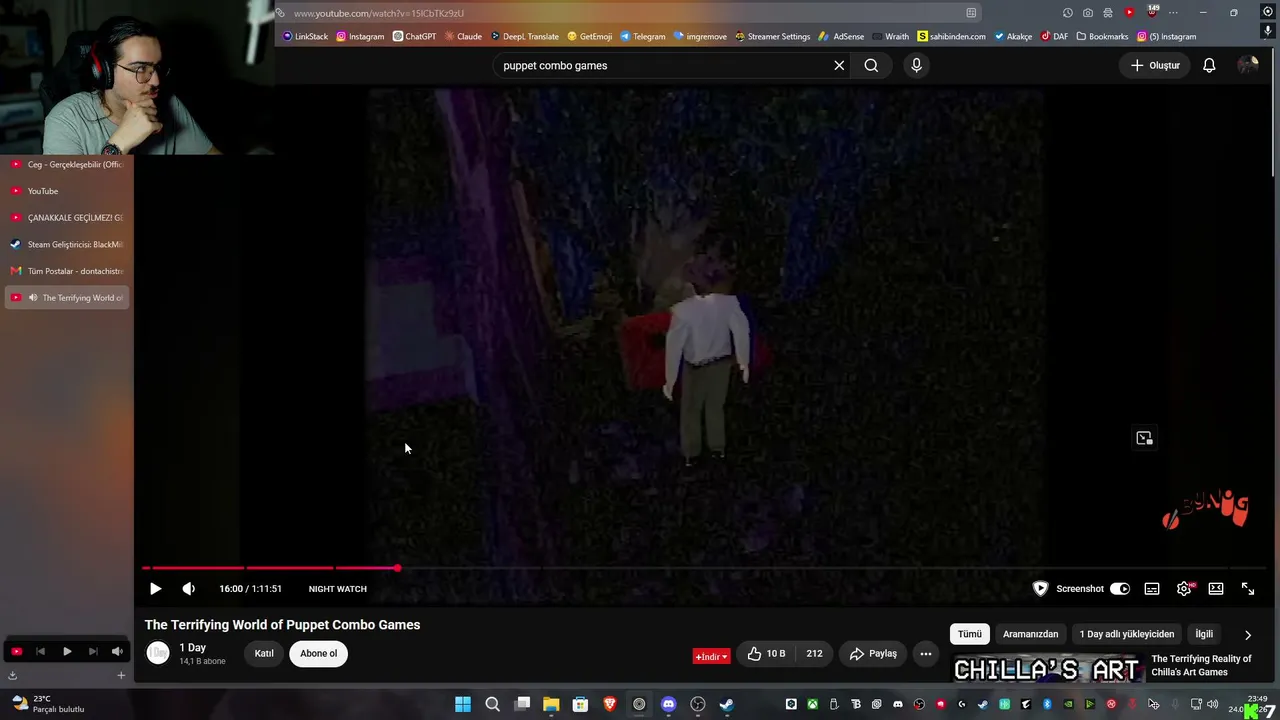
Task: Play media from the sidebar media control
Action: 67,651
